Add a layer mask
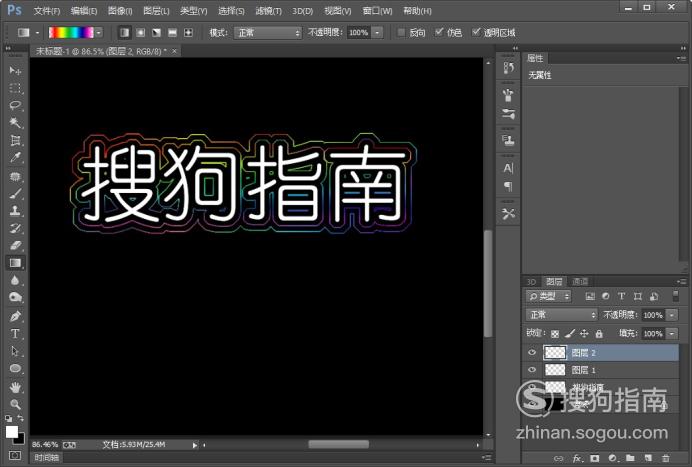 [x=595, y=458]
